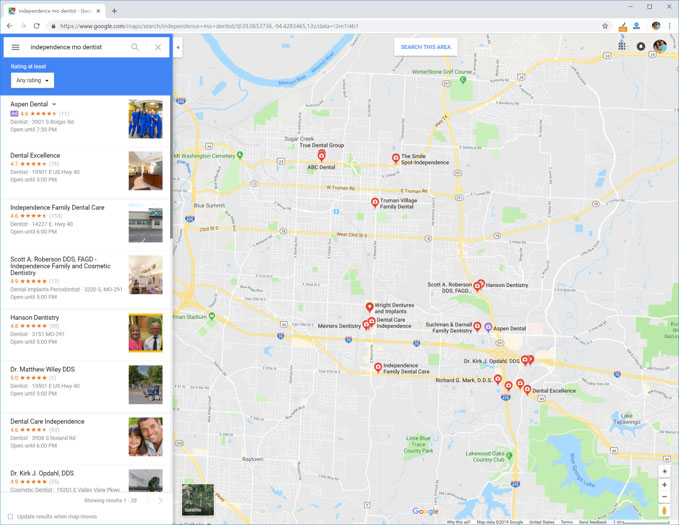The height and width of the screenshot is (525, 679).
Task: Click the Truman Village Family Dental map pin
Action: click(x=375, y=202)
